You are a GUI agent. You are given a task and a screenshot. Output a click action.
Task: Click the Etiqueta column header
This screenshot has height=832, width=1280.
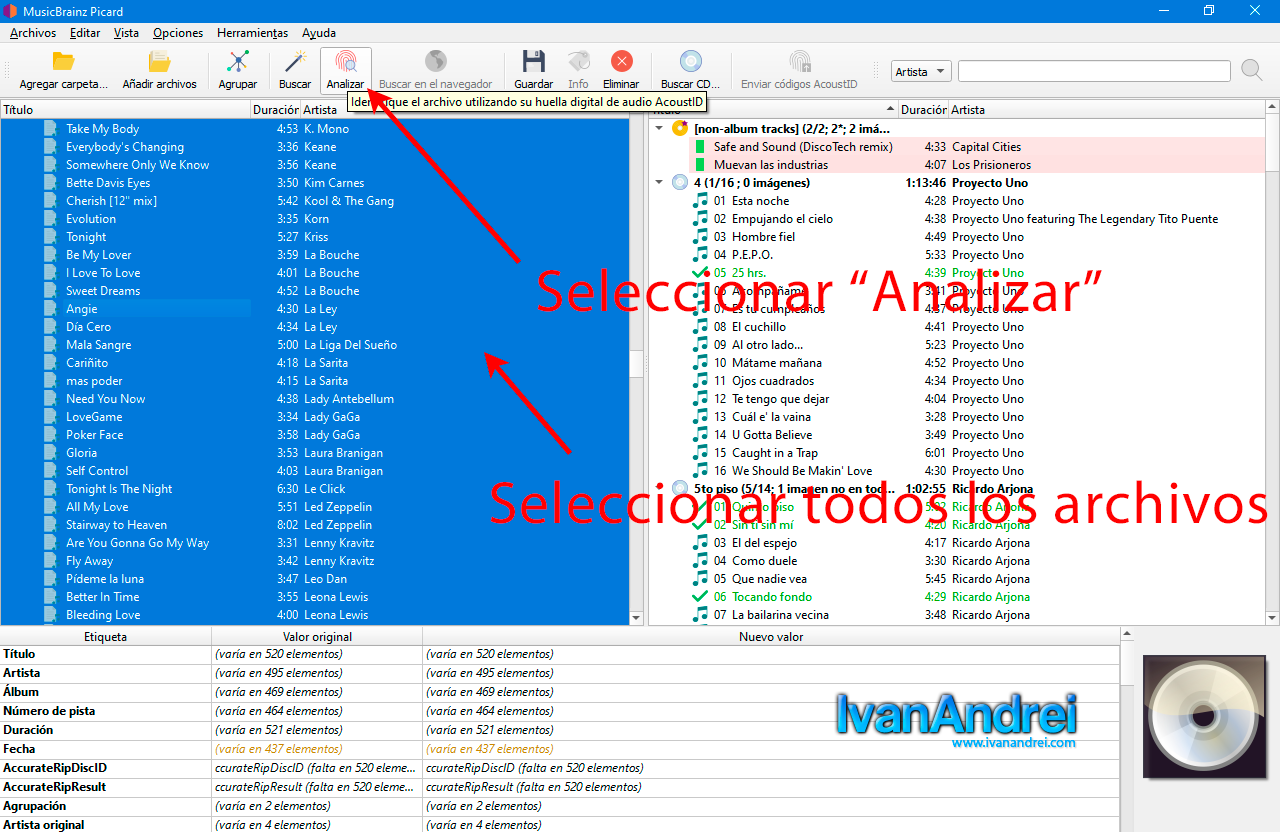click(105, 636)
